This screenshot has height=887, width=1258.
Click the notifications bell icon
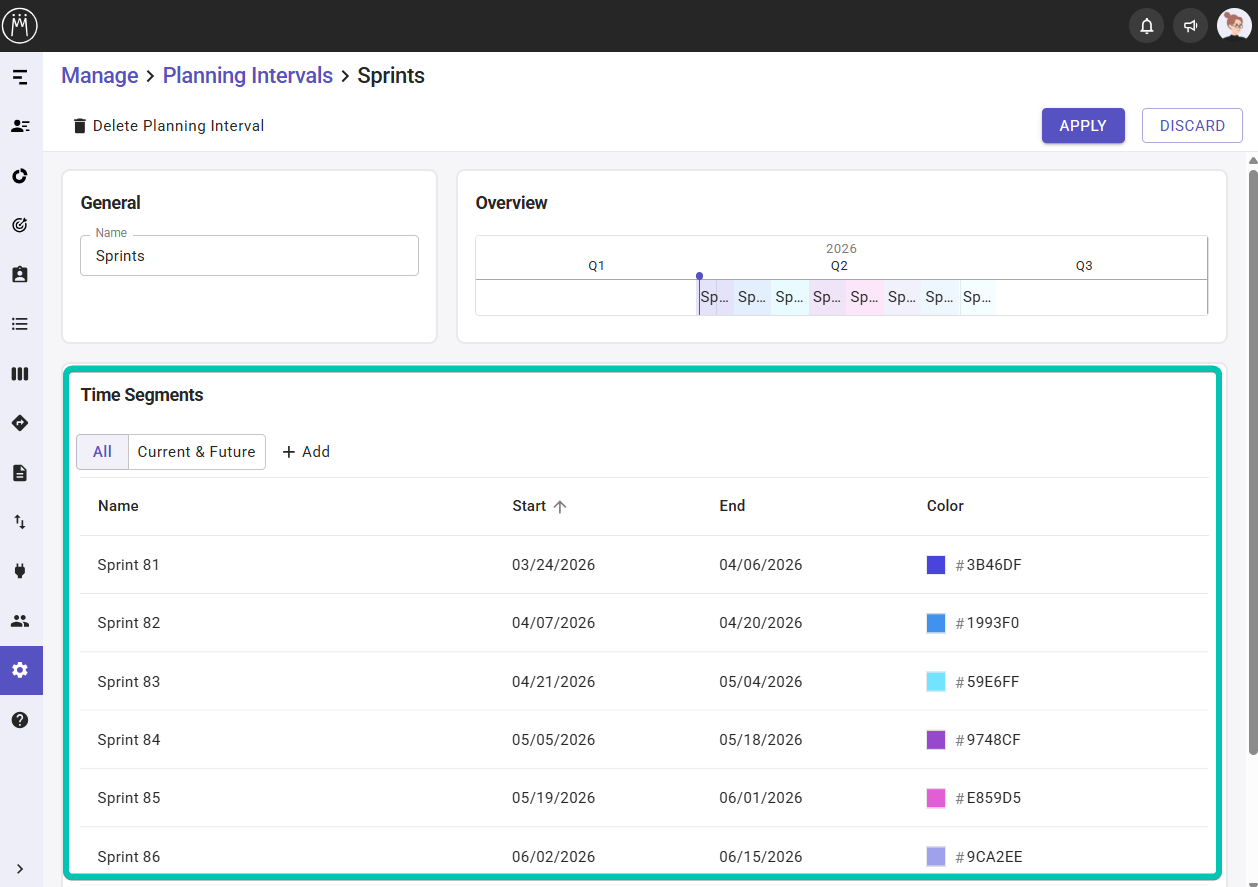[1146, 26]
